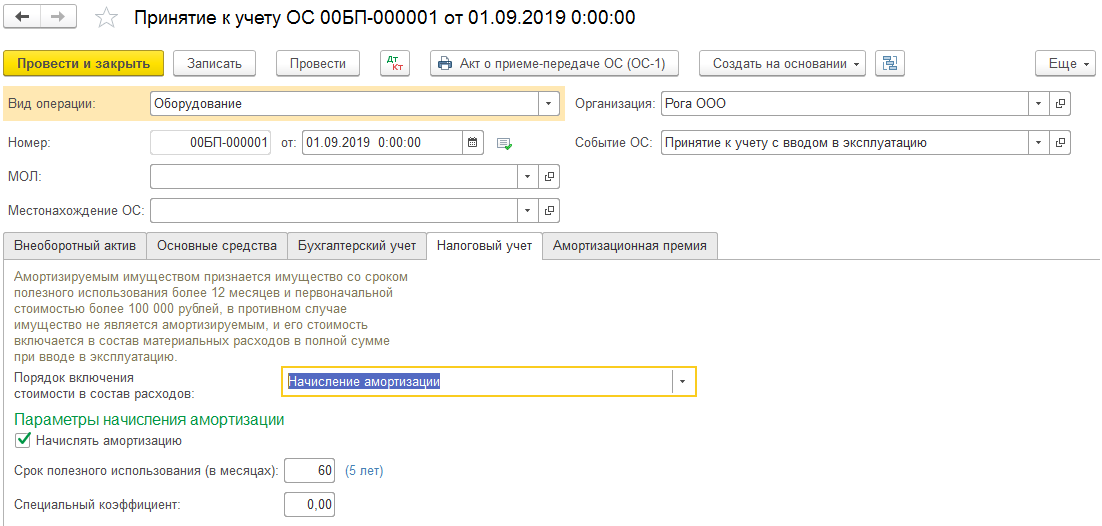Open the МОЛ record via open button
The width and height of the screenshot is (1102, 526).
point(549,177)
